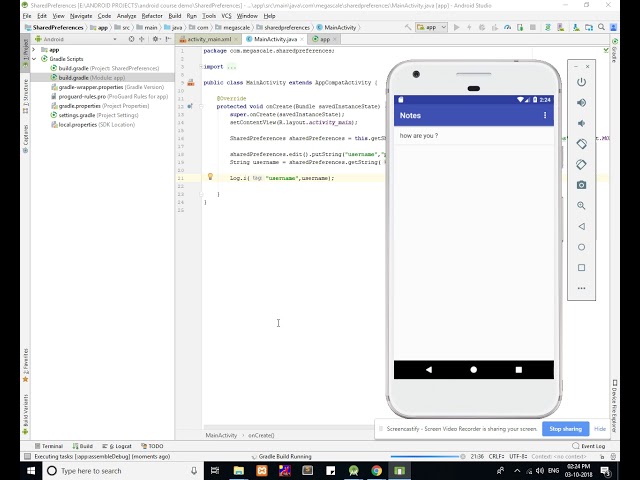
Task: Click Attach debugger to Android process icon
Action: coord(520,27)
